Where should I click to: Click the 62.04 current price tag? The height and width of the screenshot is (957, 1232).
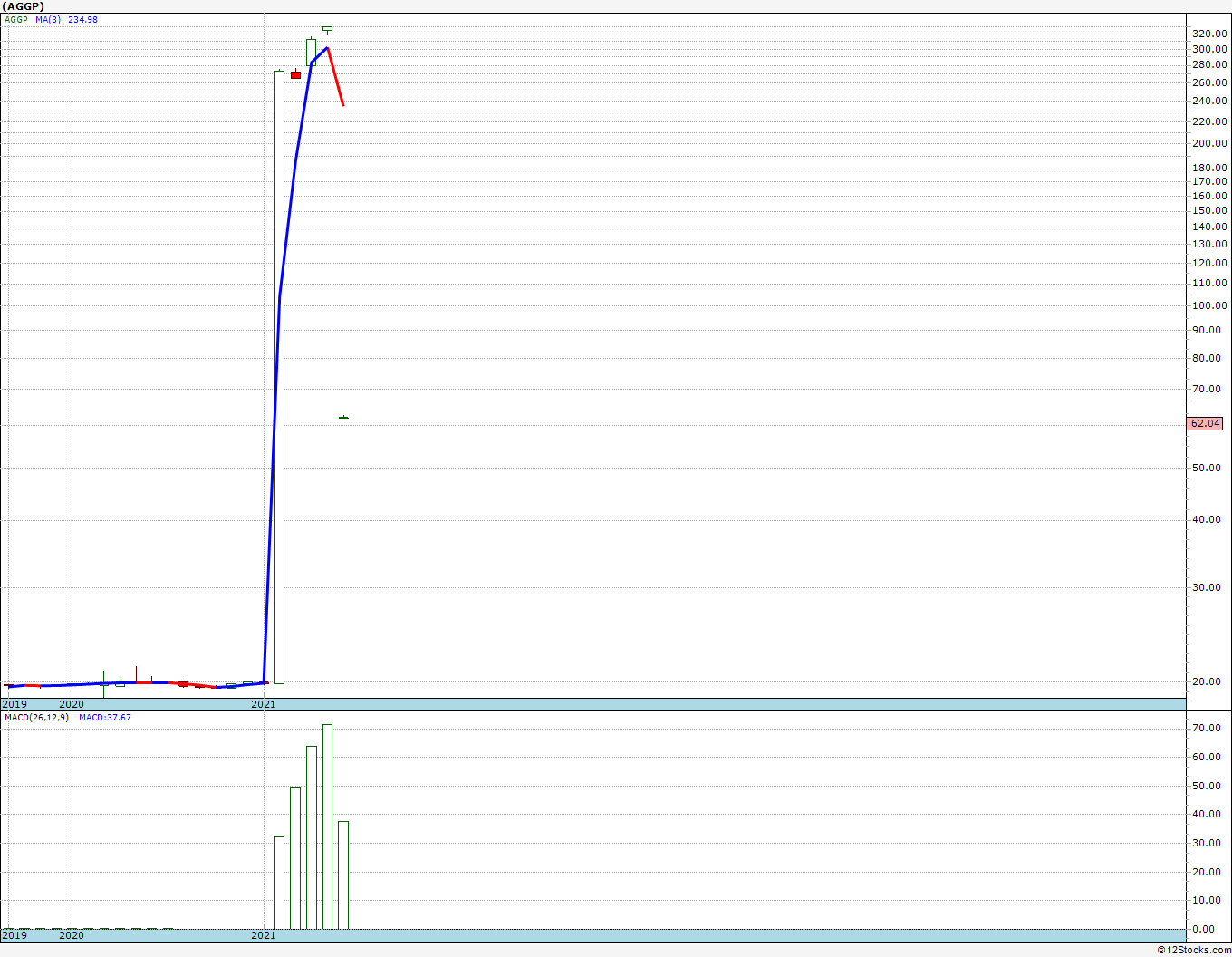(1205, 423)
